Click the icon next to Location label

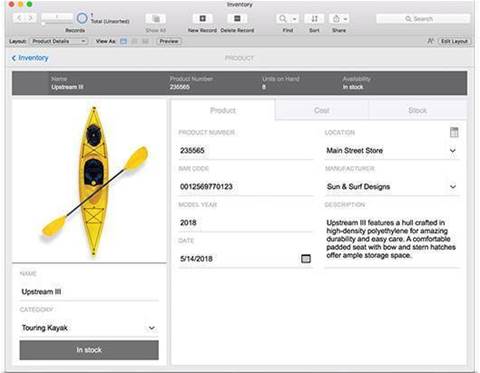(454, 132)
